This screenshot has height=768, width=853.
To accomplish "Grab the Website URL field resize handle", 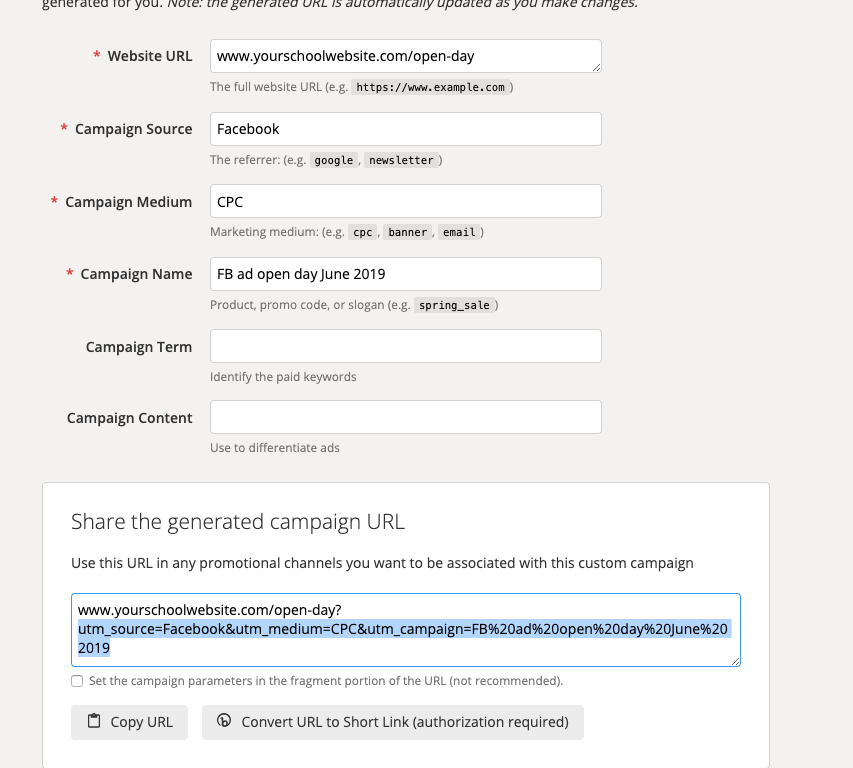I will tap(596, 67).
